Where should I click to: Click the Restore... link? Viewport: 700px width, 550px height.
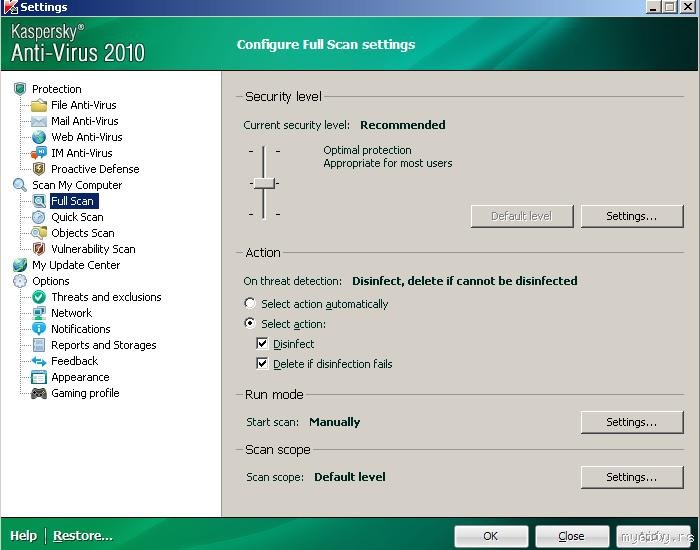click(x=83, y=536)
